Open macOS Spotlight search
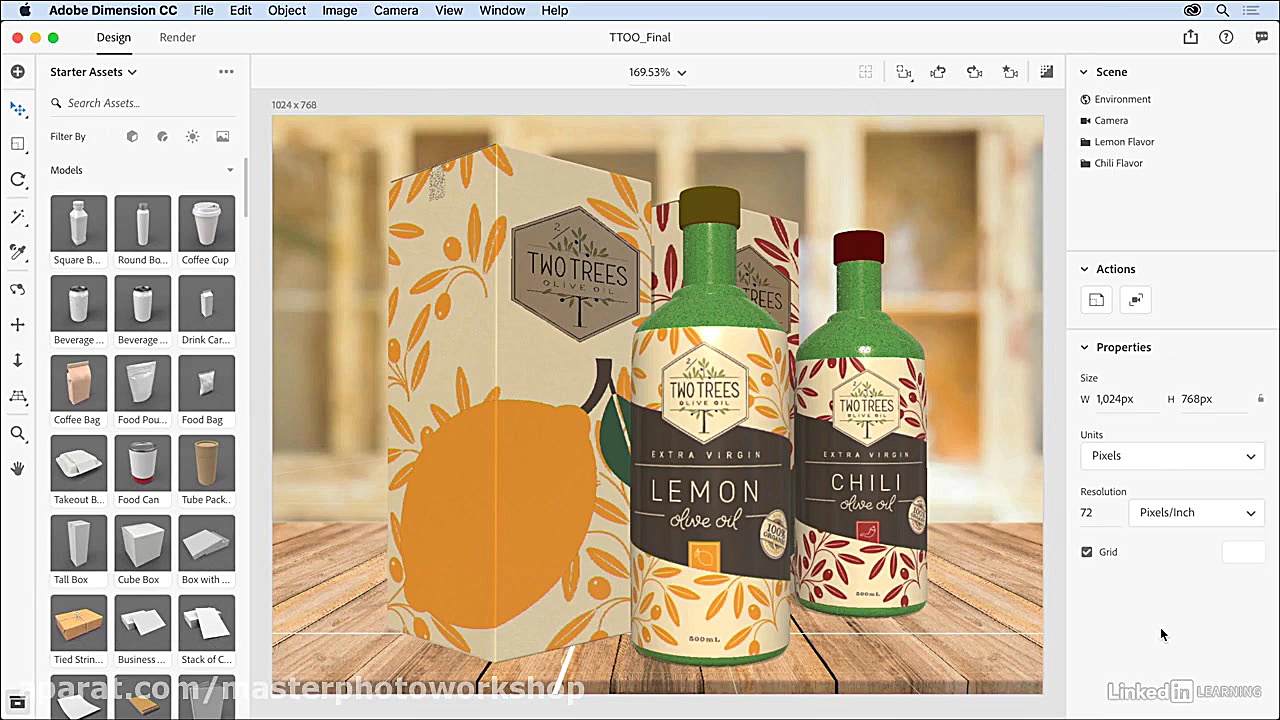The image size is (1280, 720). [1222, 10]
